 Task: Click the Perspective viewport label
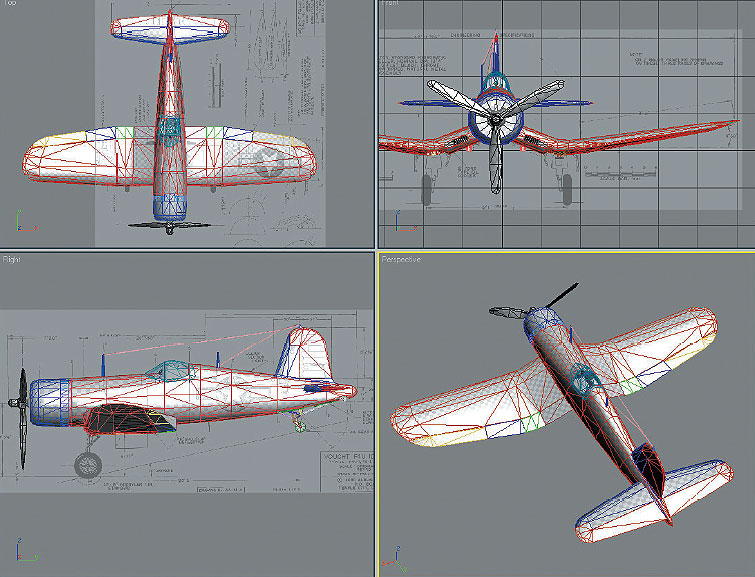coord(401,260)
